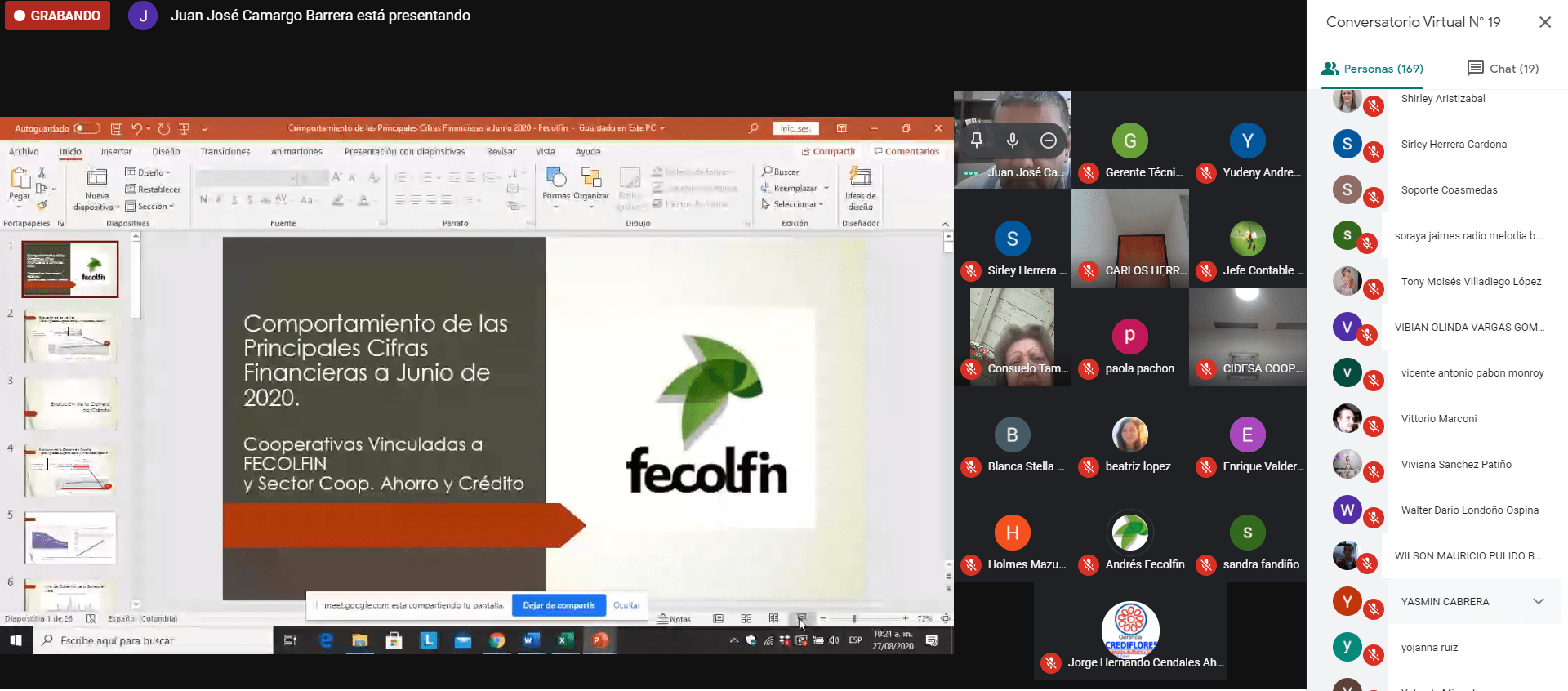Open Chrome from the taskbar
This screenshot has height=691, width=1568.
[497, 641]
